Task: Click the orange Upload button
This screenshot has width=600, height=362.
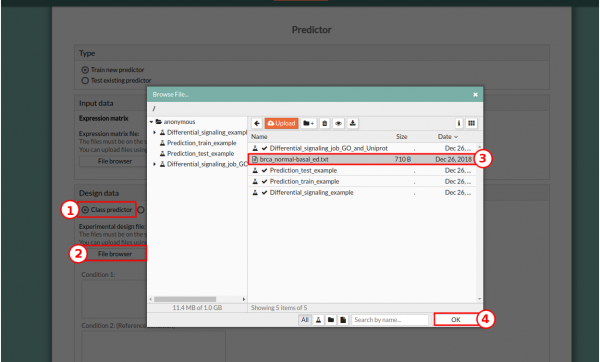Action: tap(281, 123)
